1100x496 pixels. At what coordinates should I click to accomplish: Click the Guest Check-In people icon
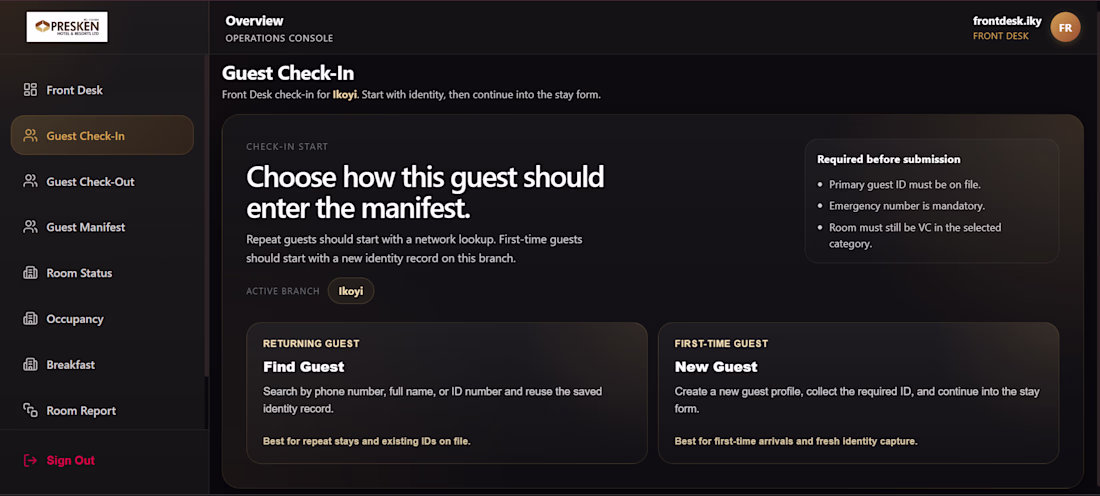click(30, 136)
